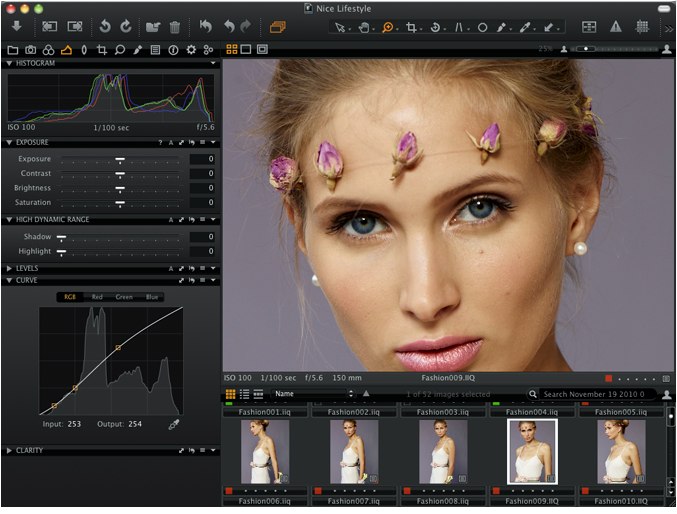Click the import images down-arrow icon
This screenshot has height=514, width=677.
click(x=16, y=27)
